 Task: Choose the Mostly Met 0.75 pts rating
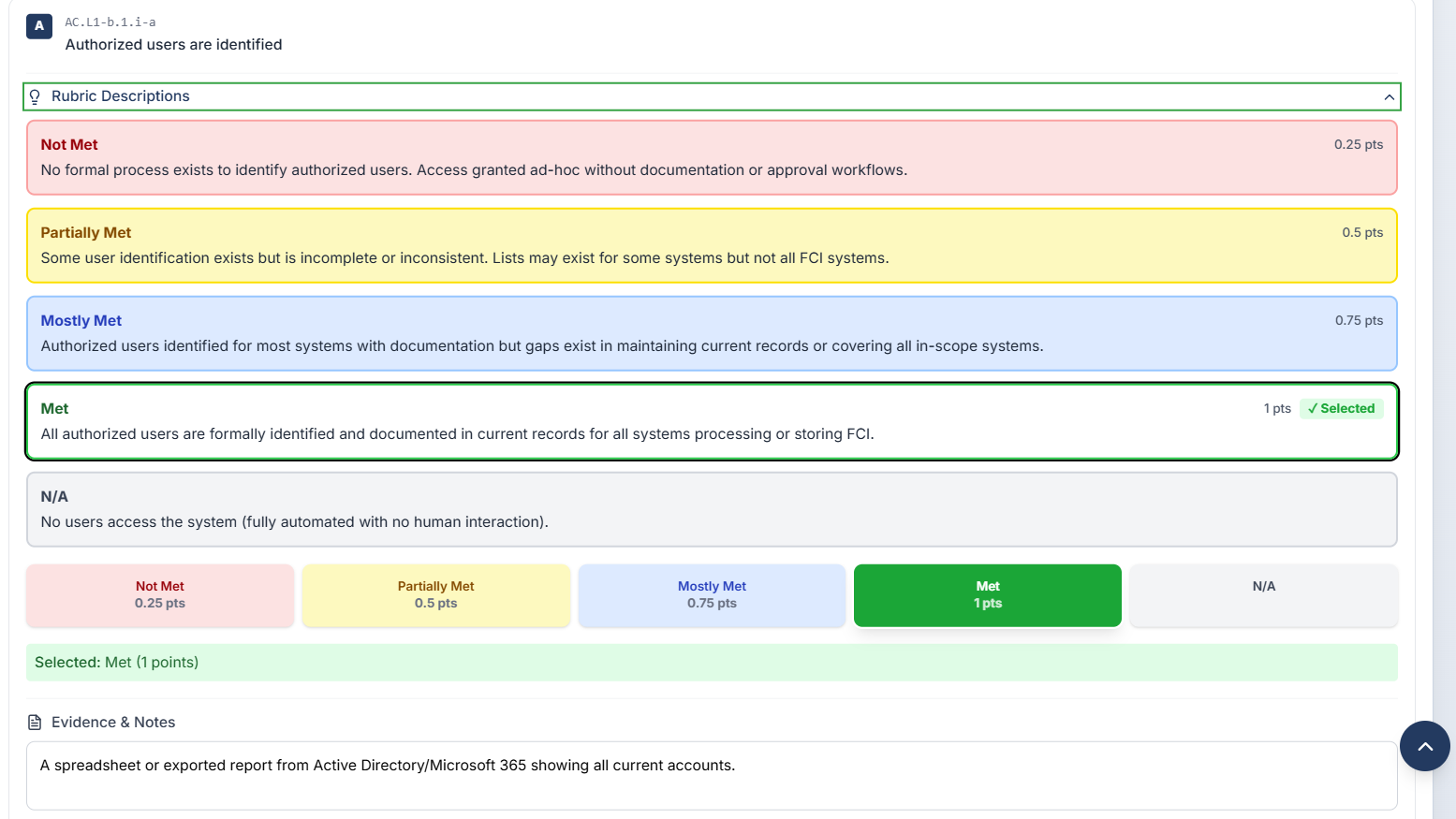tap(712, 595)
